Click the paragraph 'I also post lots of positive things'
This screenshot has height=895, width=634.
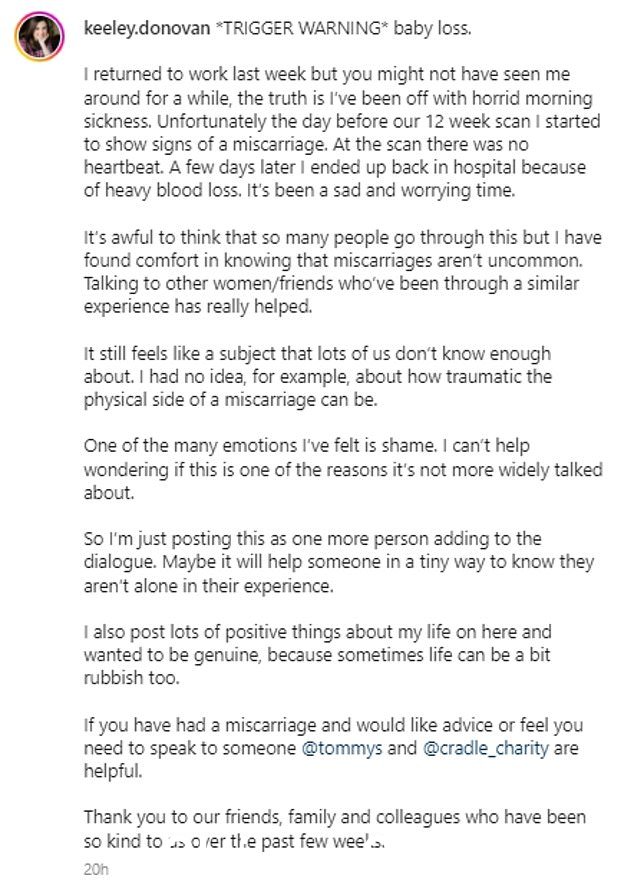[x=318, y=655]
